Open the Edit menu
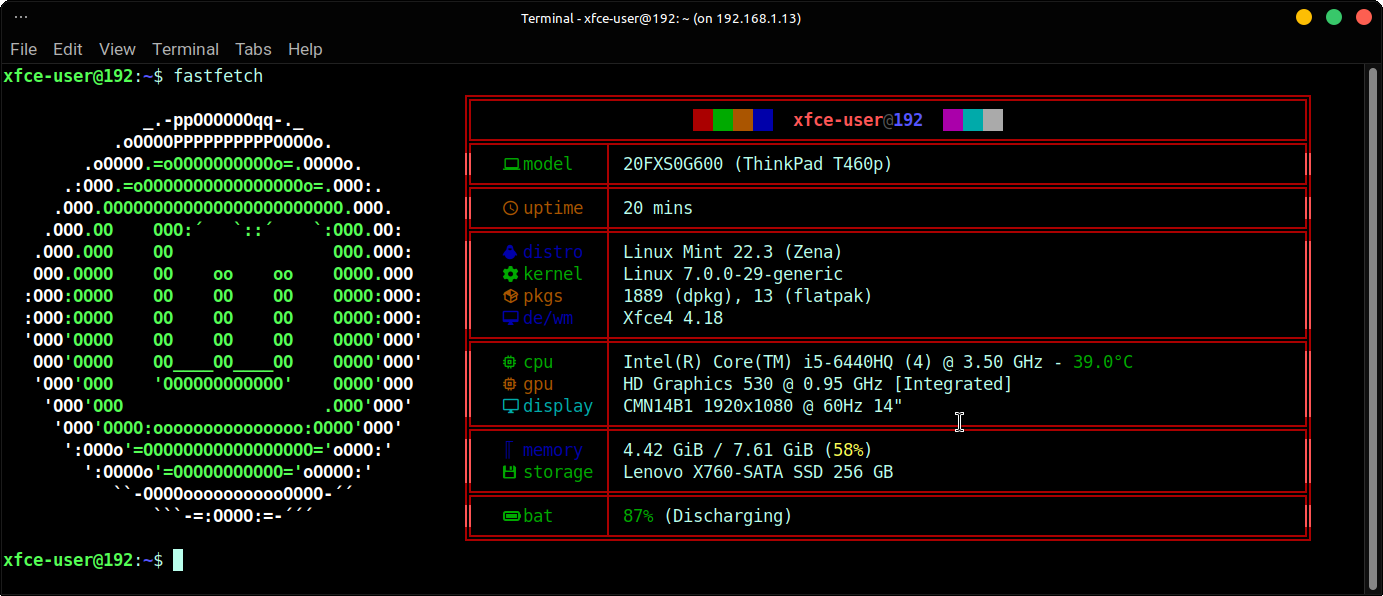This screenshot has height=596, width=1383. click(x=68, y=49)
